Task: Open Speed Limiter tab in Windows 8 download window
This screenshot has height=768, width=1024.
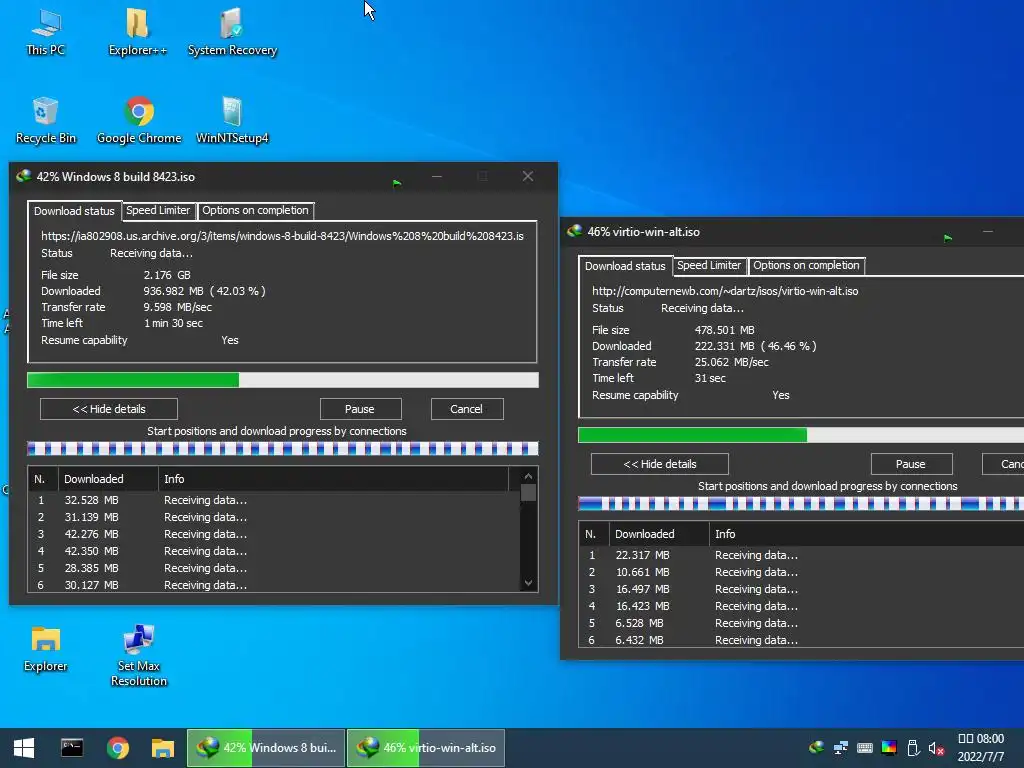Action: coord(158,210)
